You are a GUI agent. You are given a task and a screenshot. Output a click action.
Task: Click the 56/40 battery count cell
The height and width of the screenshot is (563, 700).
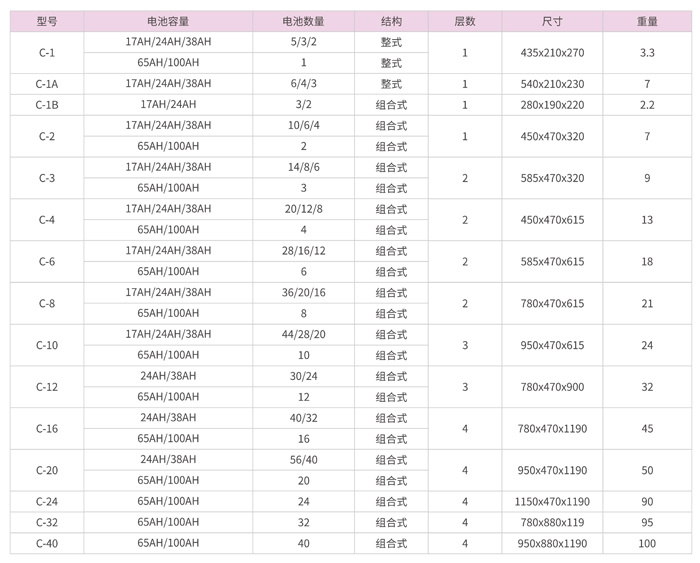(303, 459)
